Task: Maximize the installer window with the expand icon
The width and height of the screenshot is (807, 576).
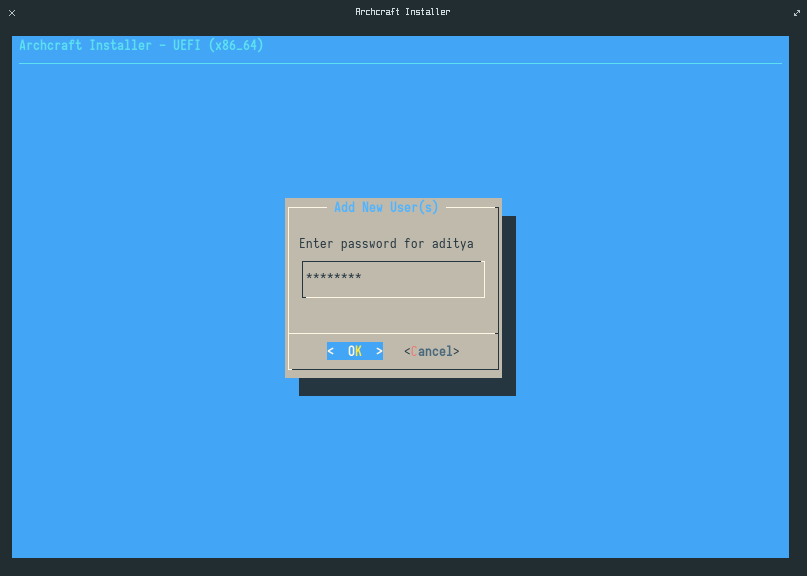Action: point(797,13)
